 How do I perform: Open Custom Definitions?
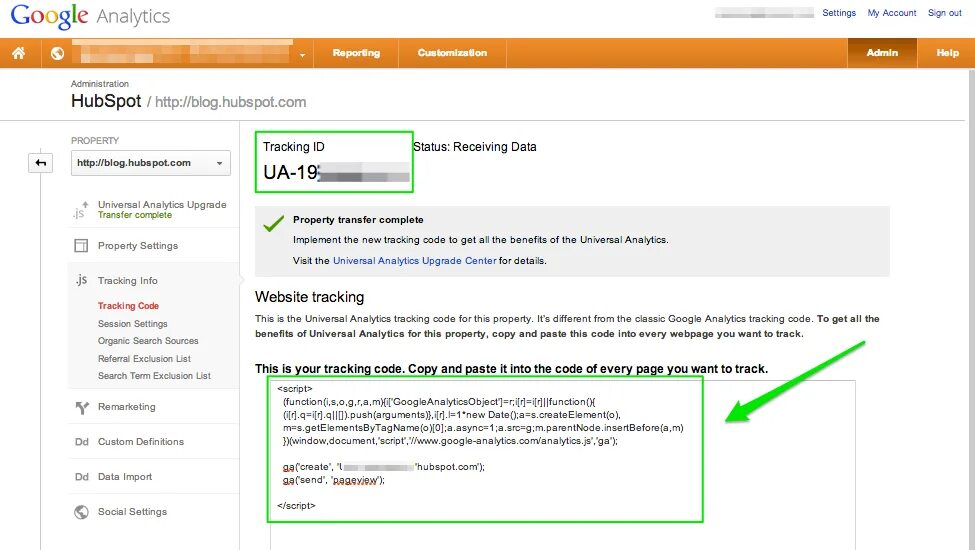point(141,441)
